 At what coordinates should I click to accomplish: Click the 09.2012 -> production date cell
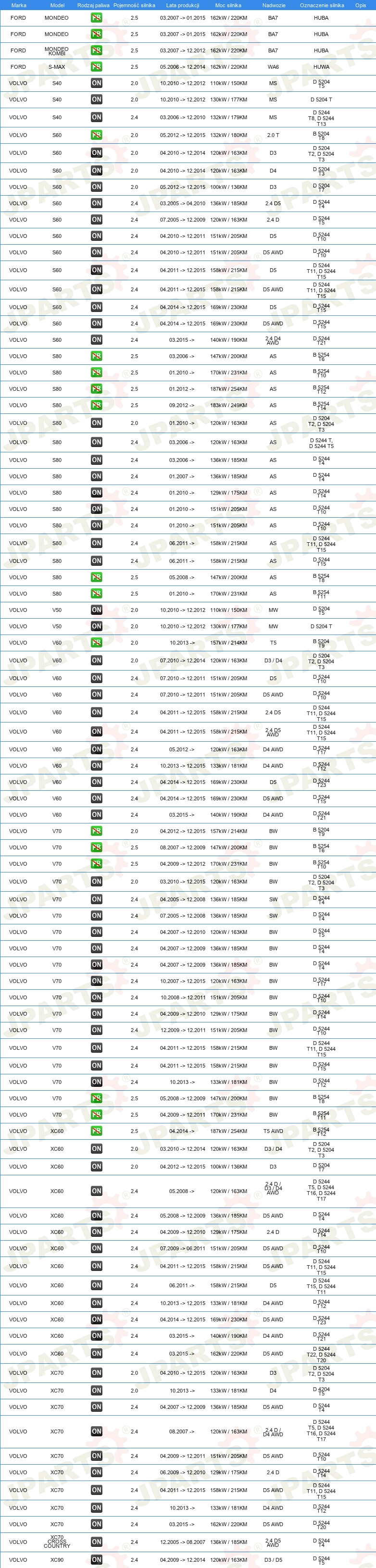point(182,405)
